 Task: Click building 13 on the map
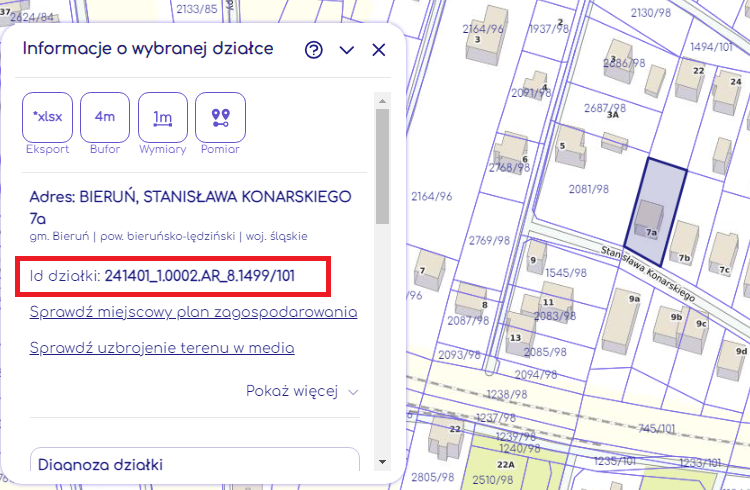(x=520, y=333)
